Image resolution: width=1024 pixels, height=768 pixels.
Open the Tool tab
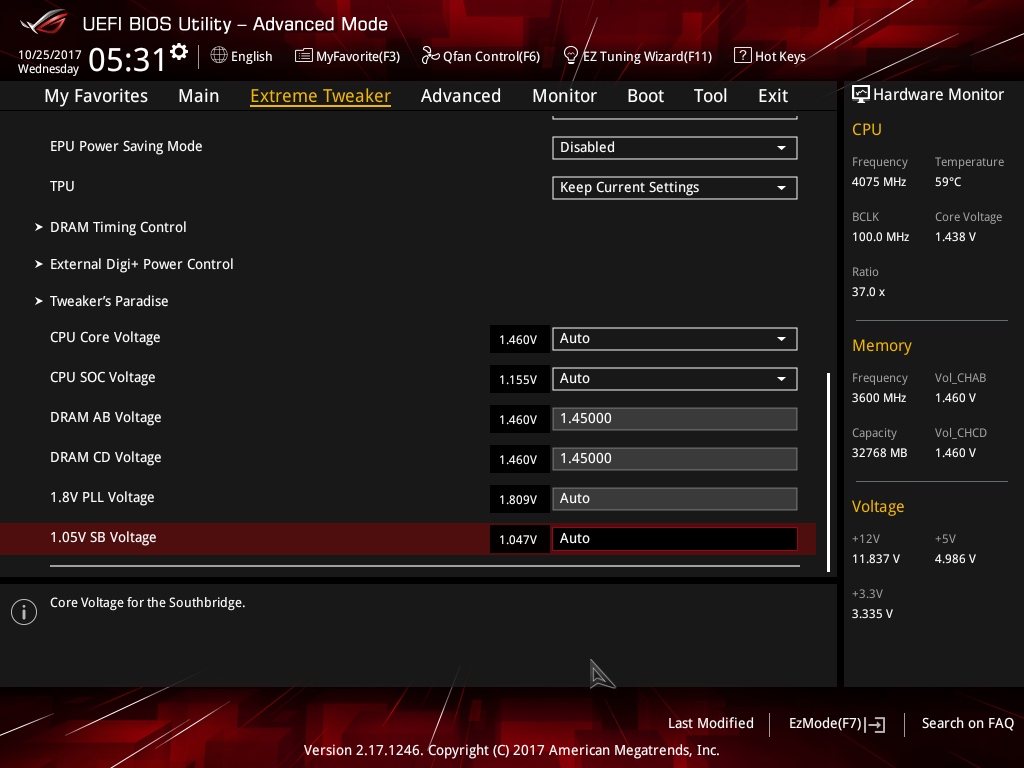click(711, 96)
